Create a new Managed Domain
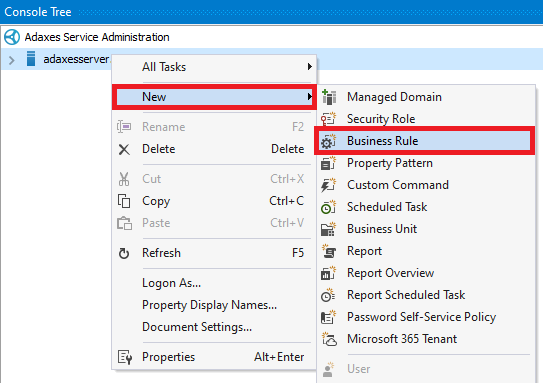543x383 pixels. click(425, 97)
